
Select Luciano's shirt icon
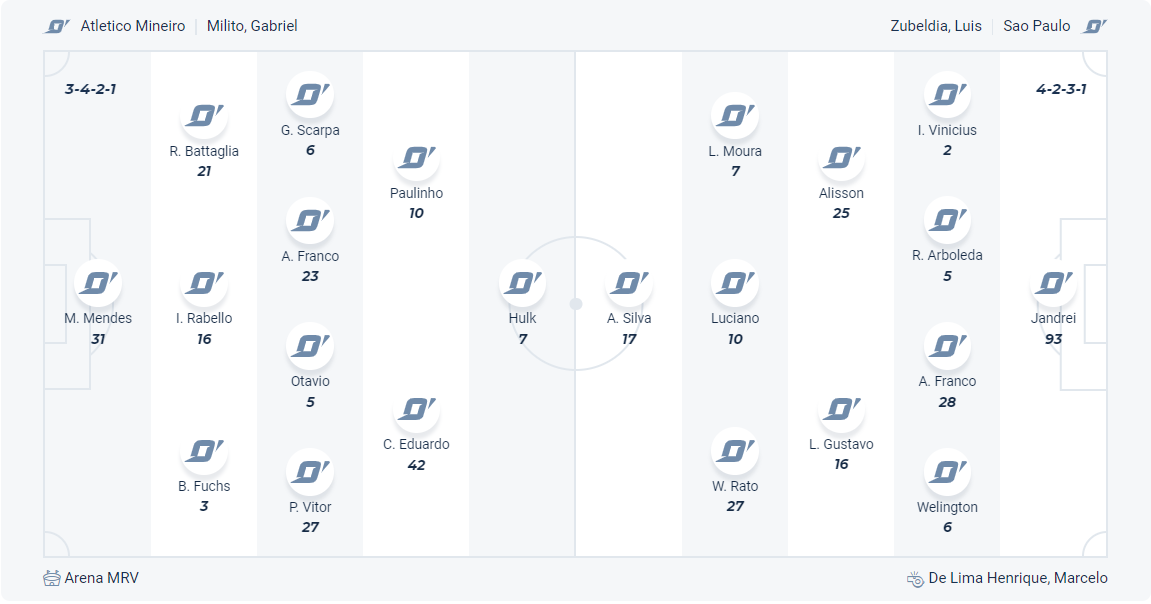click(735, 284)
